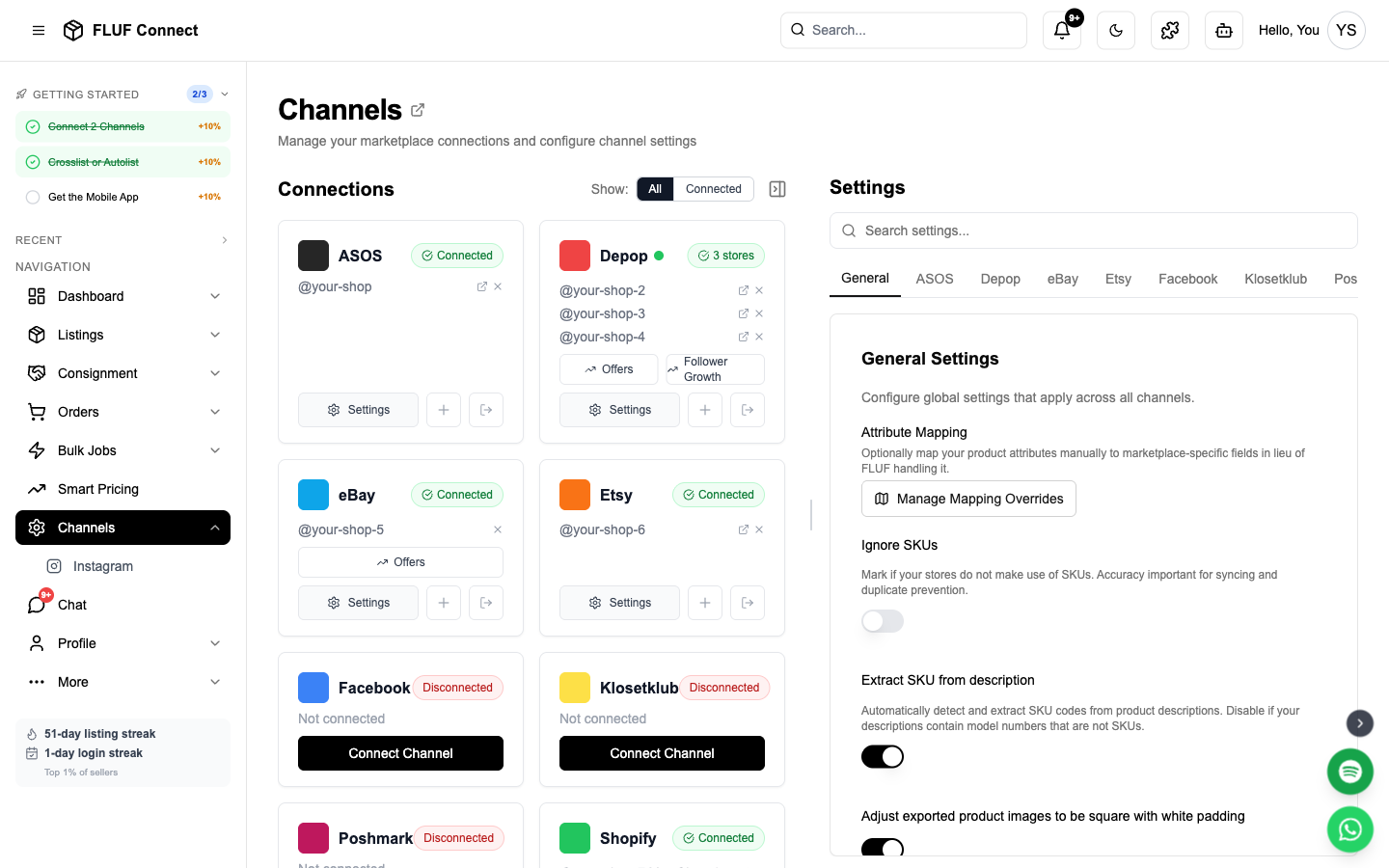Open eBay Offers button

coord(400,562)
